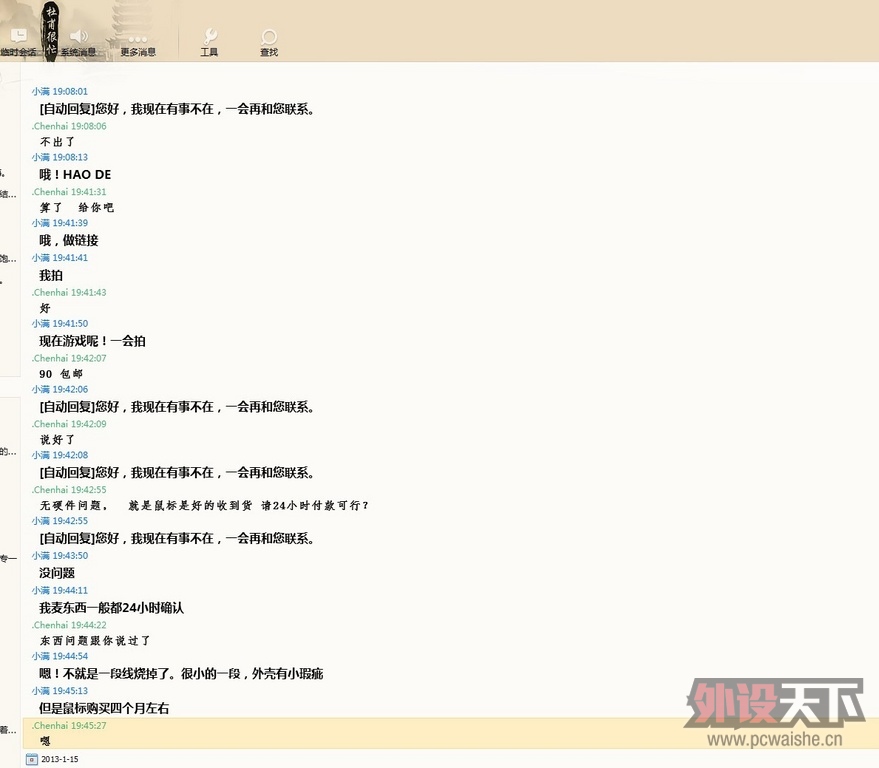
Task: Click the header 小满 19:44:11
Action: coord(60,590)
